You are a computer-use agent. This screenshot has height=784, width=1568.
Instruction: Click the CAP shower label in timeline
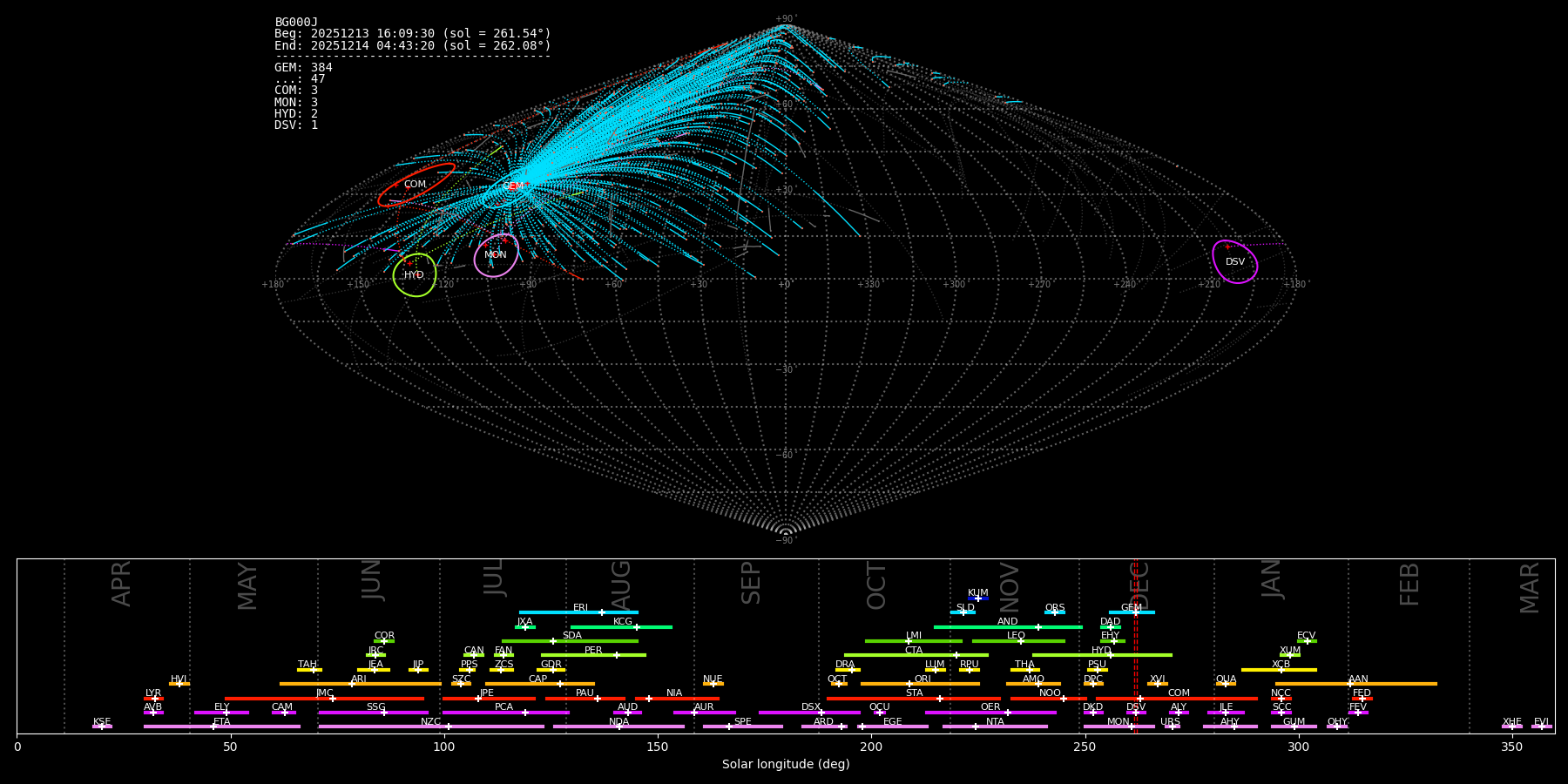click(x=538, y=679)
